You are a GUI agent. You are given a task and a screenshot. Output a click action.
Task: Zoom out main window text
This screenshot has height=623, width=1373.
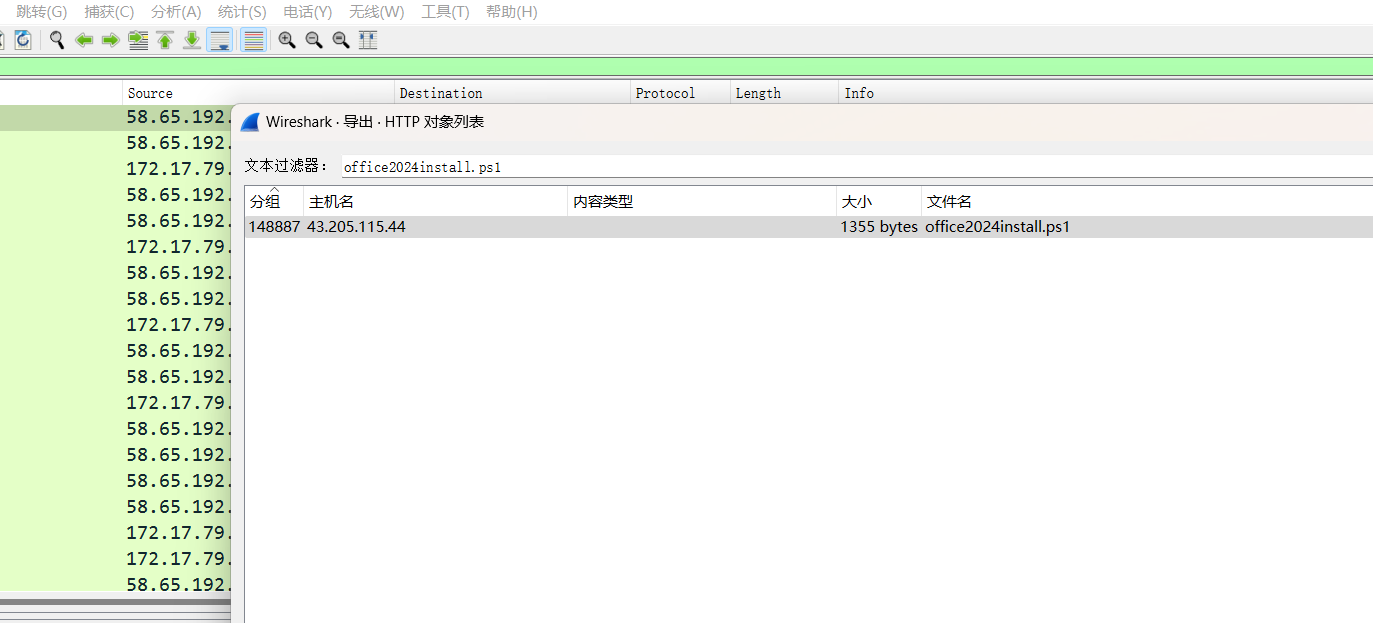pyautogui.click(x=314, y=40)
